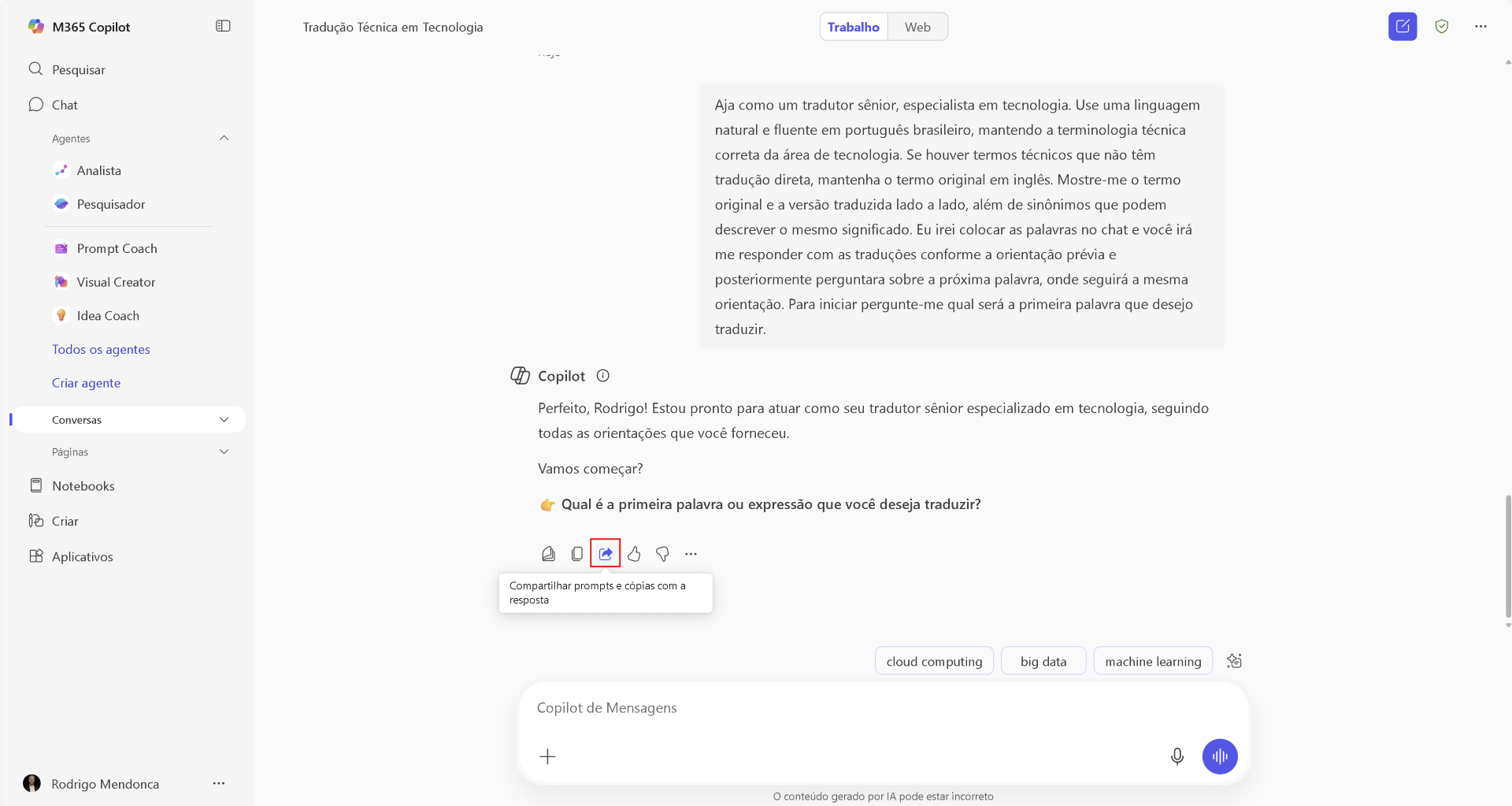Viewport: 1512px width, 806px height.
Task: Switch to the Trabalho tab
Action: pos(854,27)
